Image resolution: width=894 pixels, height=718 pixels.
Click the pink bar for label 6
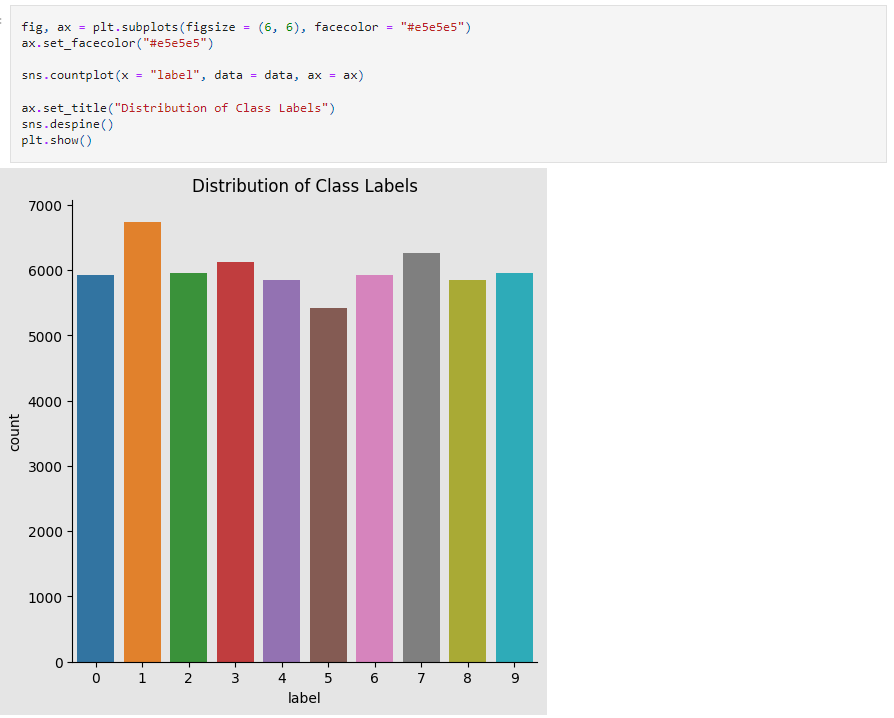[x=374, y=468]
